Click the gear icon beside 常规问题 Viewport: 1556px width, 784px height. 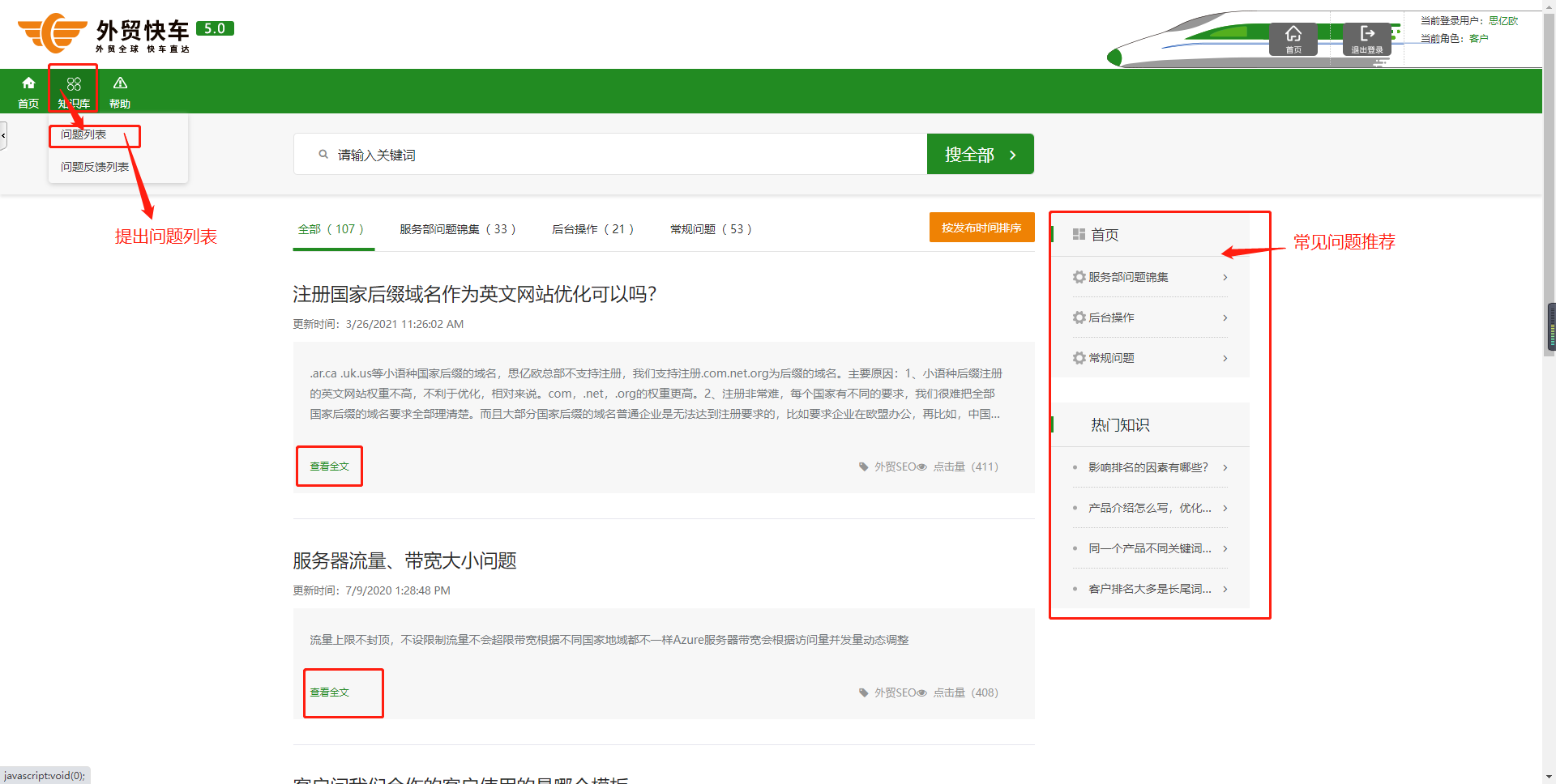pos(1079,358)
